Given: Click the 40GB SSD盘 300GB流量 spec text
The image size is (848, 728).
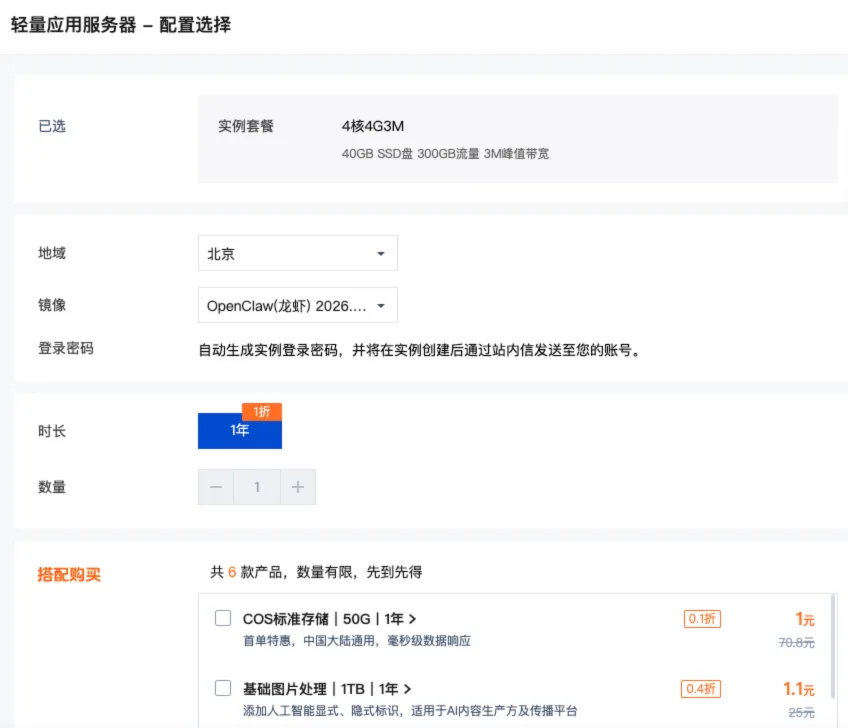Looking at the screenshot, I should 445,154.
